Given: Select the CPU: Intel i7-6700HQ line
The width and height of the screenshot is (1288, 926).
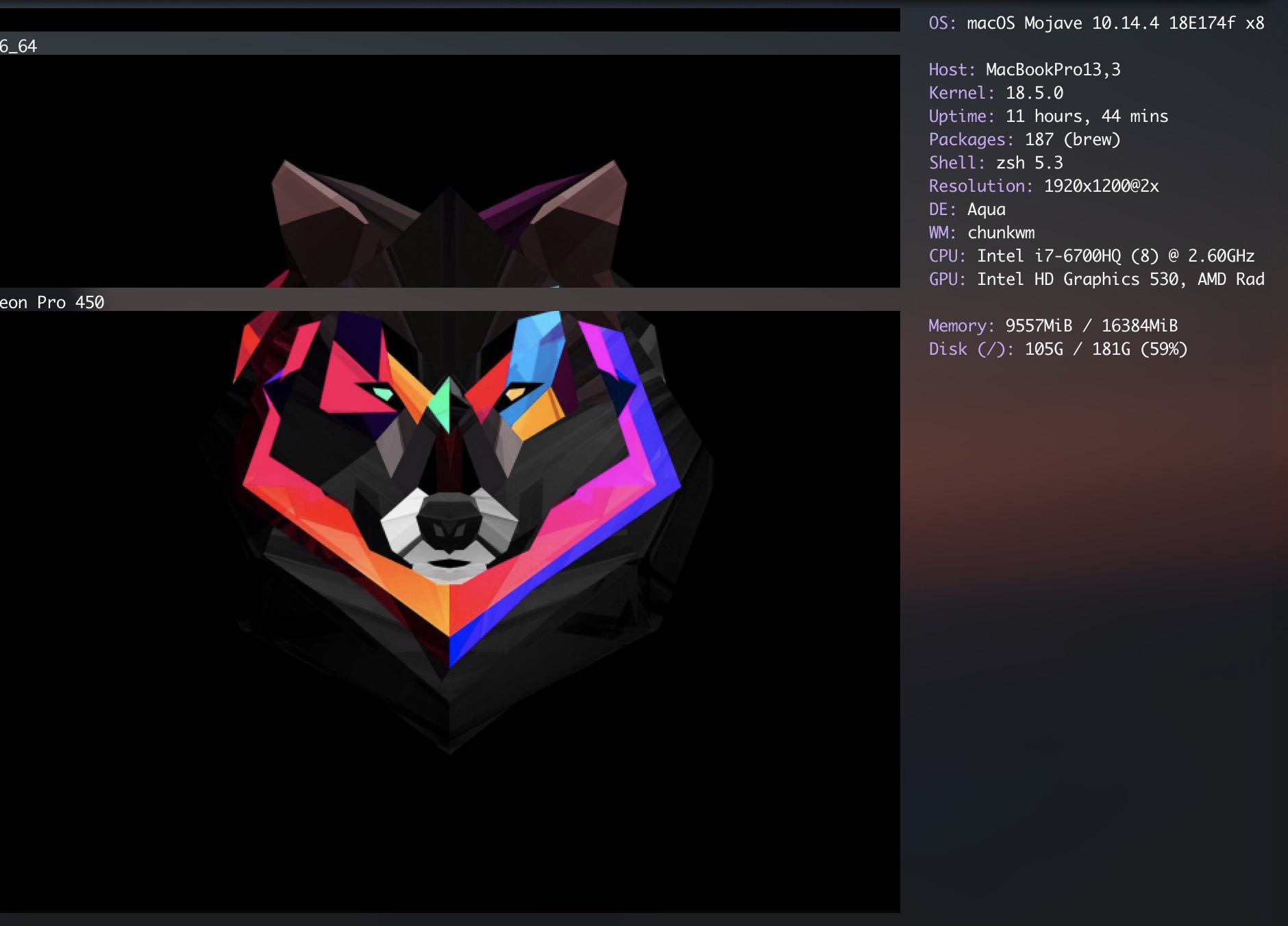Looking at the screenshot, I should tap(1091, 256).
